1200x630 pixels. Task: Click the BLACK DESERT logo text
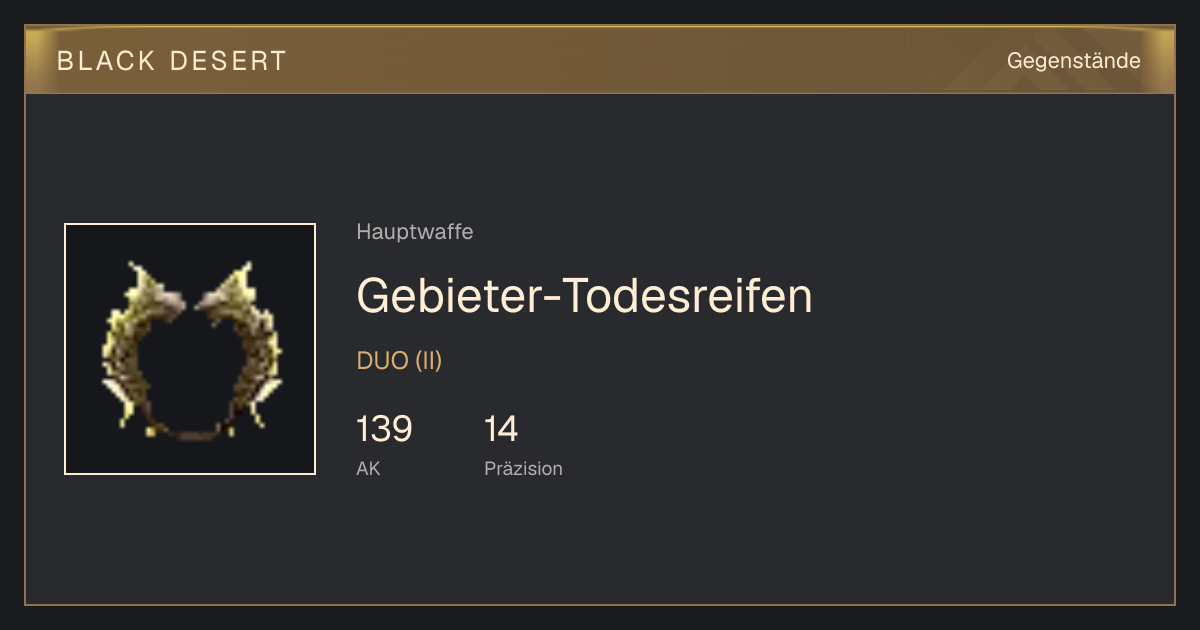point(171,61)
